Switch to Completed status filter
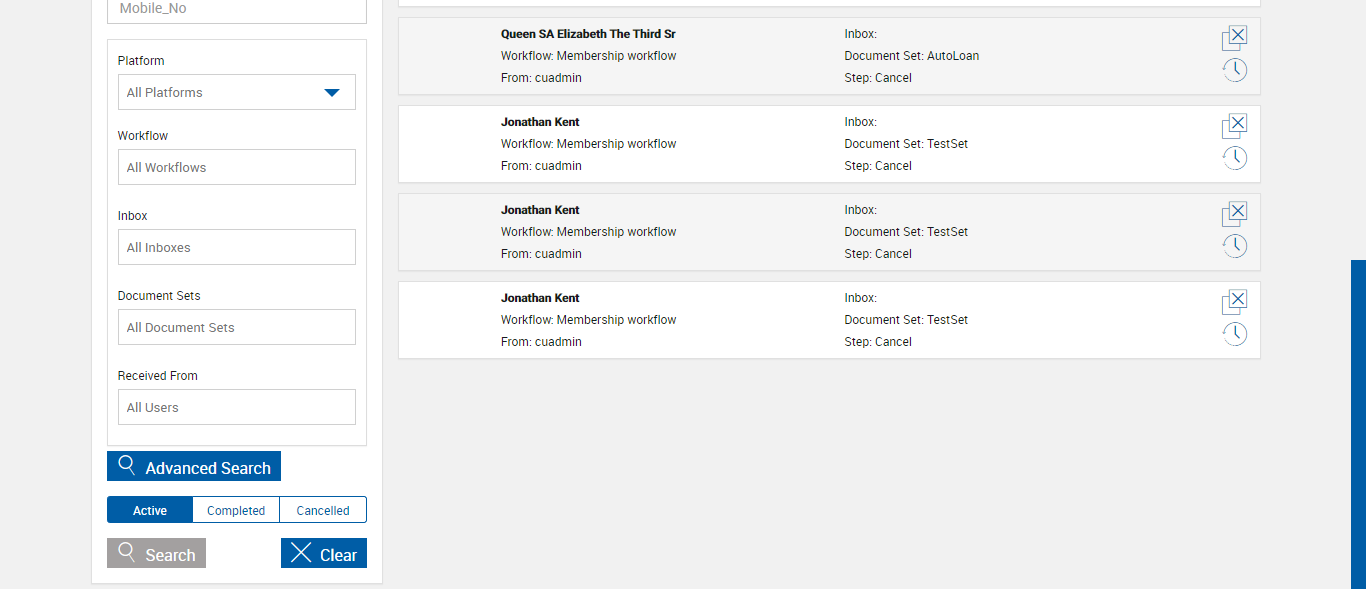 [x=236, y=510]
